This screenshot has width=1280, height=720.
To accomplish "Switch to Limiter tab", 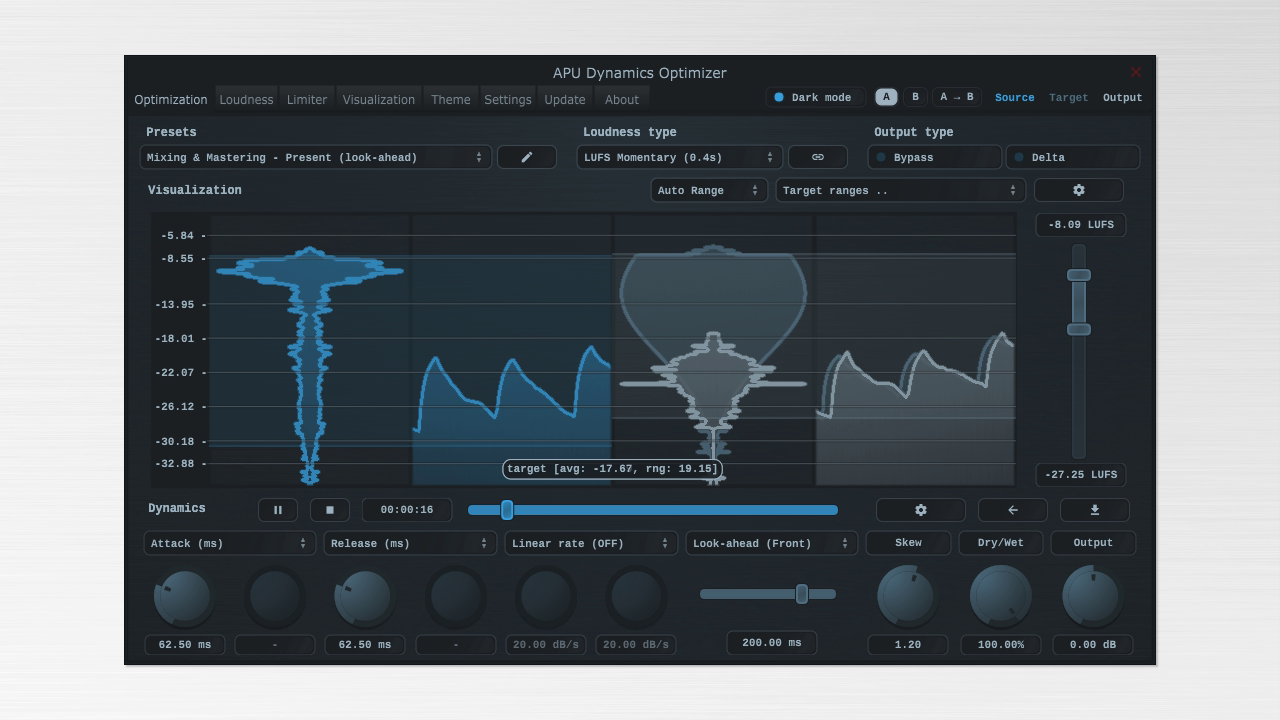I will pos(307,99).
